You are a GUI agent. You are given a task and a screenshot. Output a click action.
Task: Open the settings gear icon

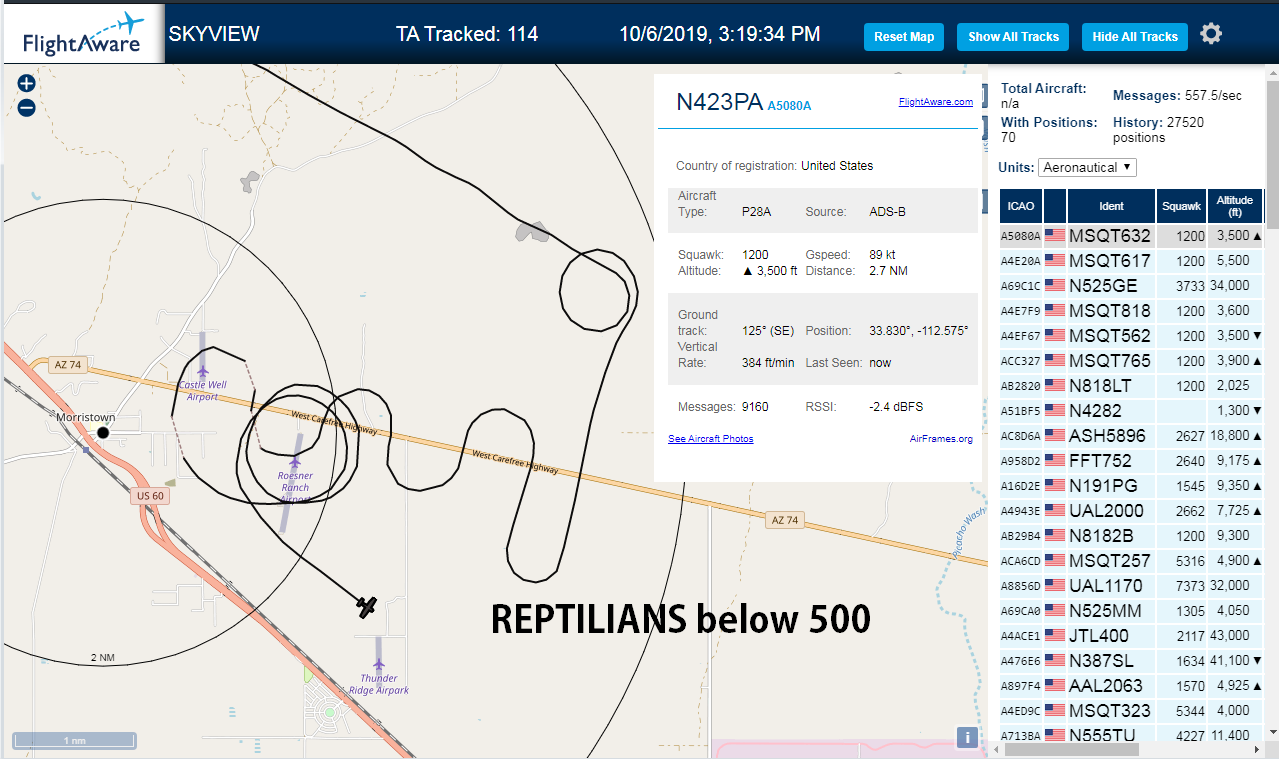(1211, 34)
